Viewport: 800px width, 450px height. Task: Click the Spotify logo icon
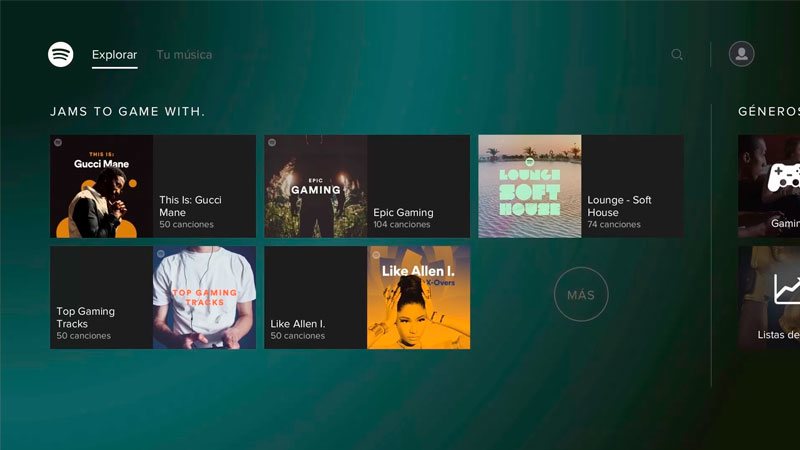61,54
